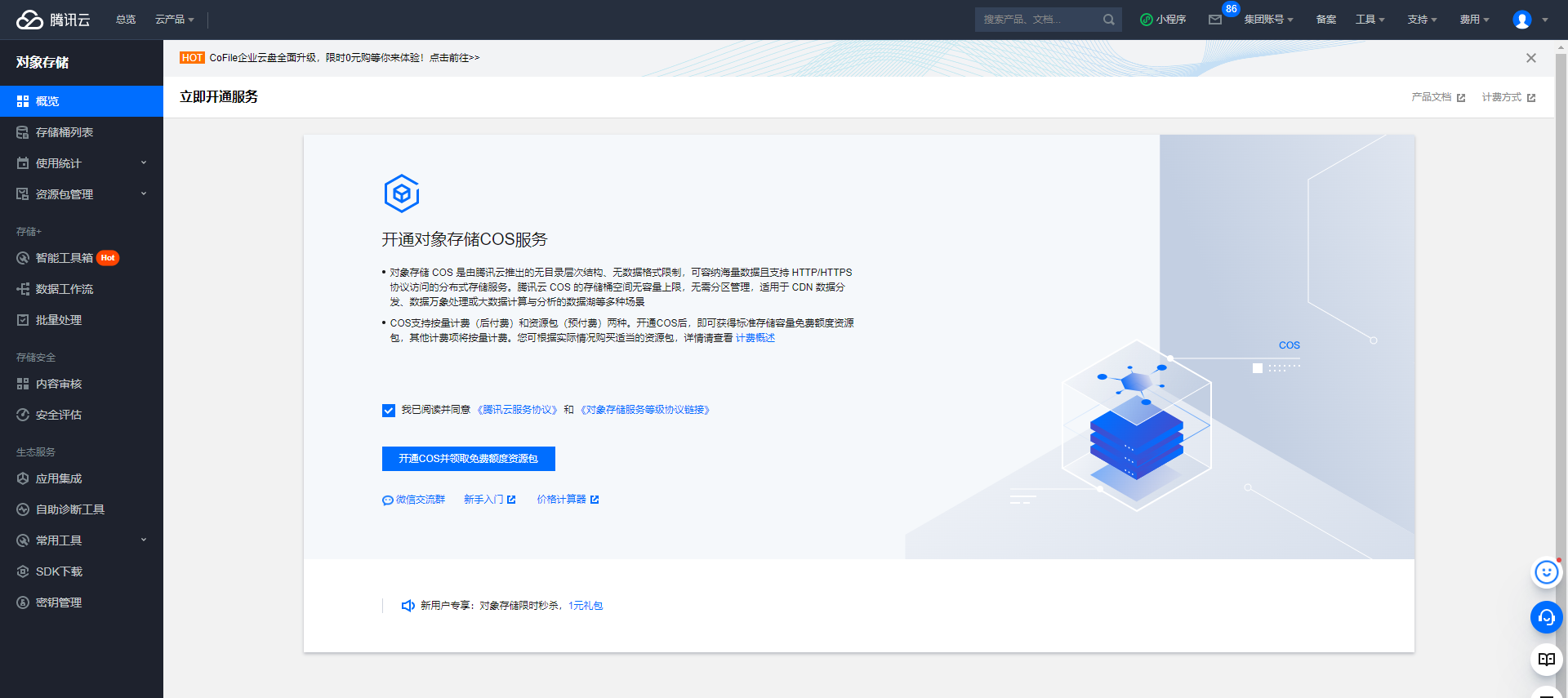Viewport: 1568px width, 698px height.
Task: Click the overview grid icon in sidebar
Action: 23,101
